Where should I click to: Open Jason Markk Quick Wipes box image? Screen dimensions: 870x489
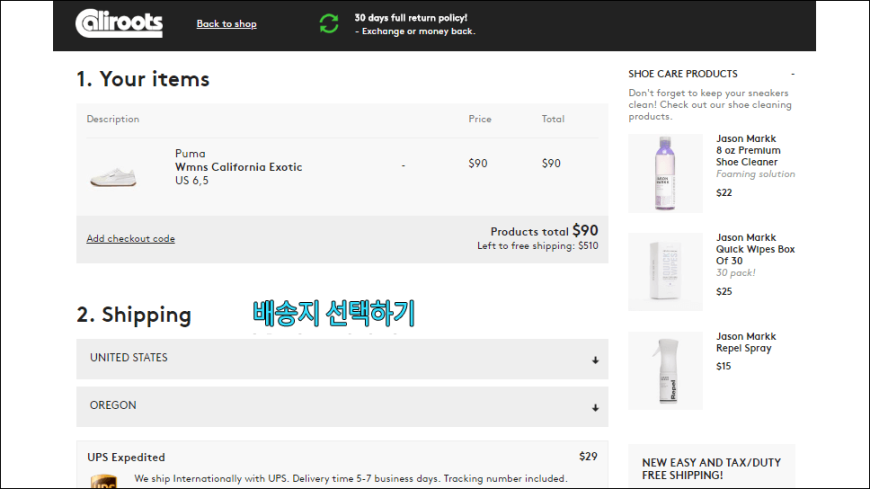pos(665,272)
